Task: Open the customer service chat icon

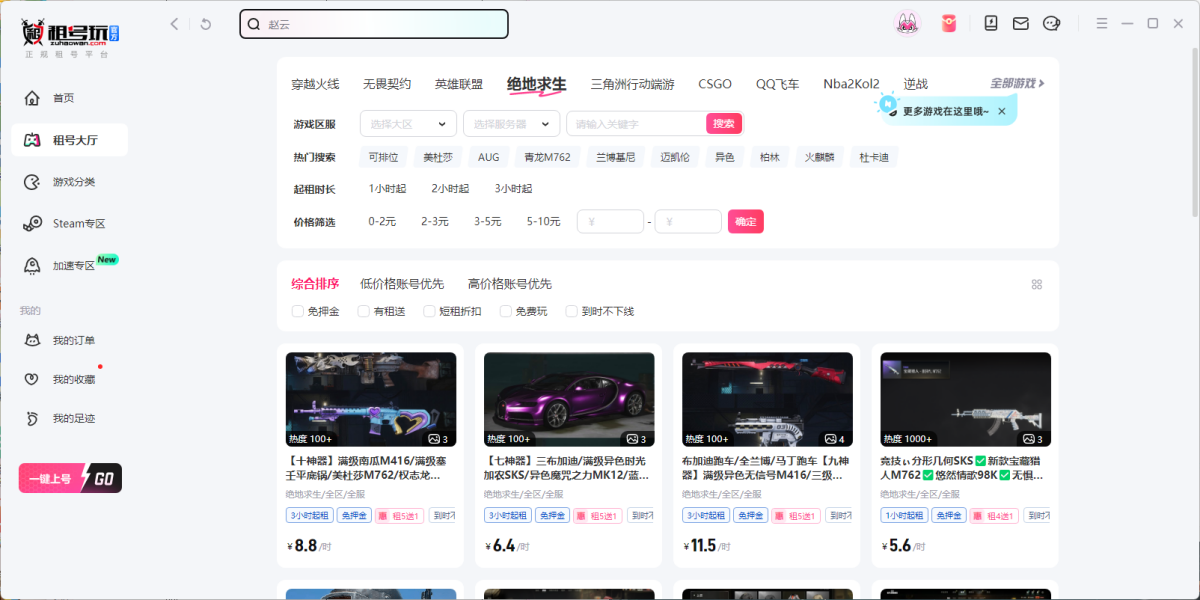Action: 1050,22
